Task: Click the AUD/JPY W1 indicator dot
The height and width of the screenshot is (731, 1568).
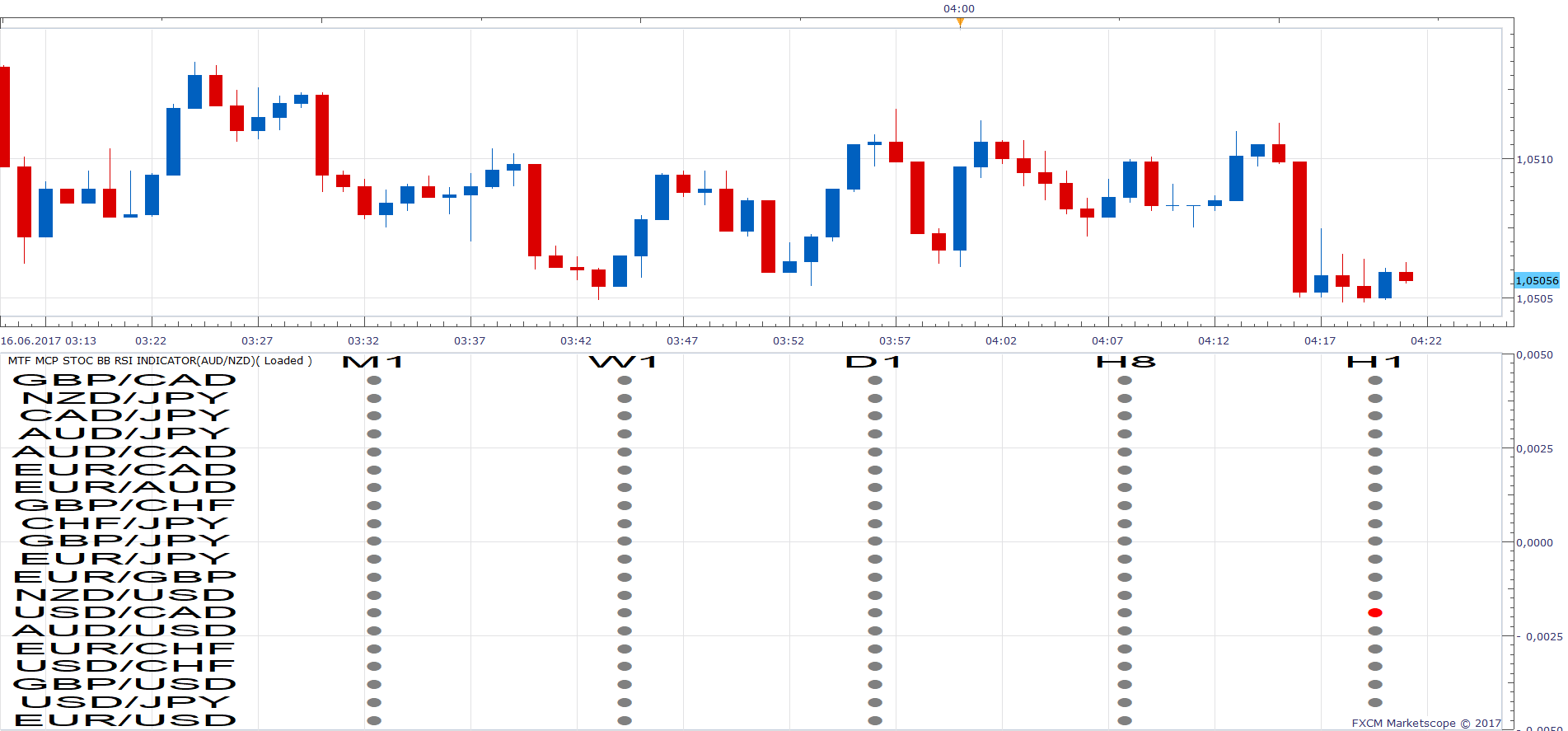Action: 625,434
